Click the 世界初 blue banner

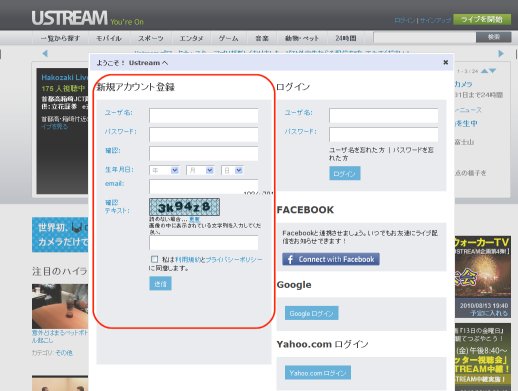point(60,235)
